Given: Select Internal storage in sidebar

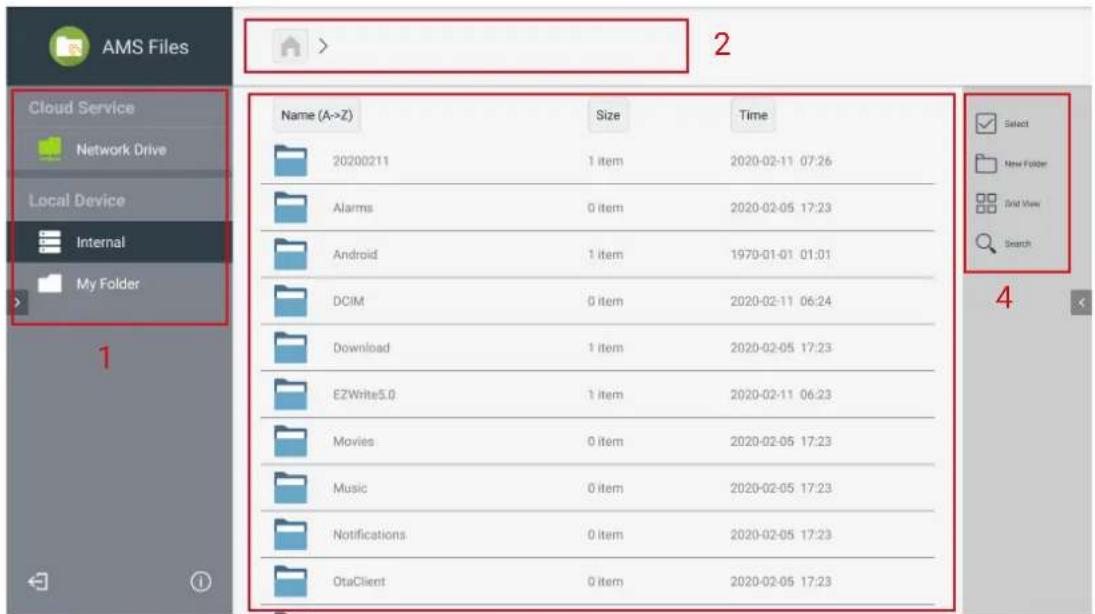Looking at the screenshot, I should 119,242.
